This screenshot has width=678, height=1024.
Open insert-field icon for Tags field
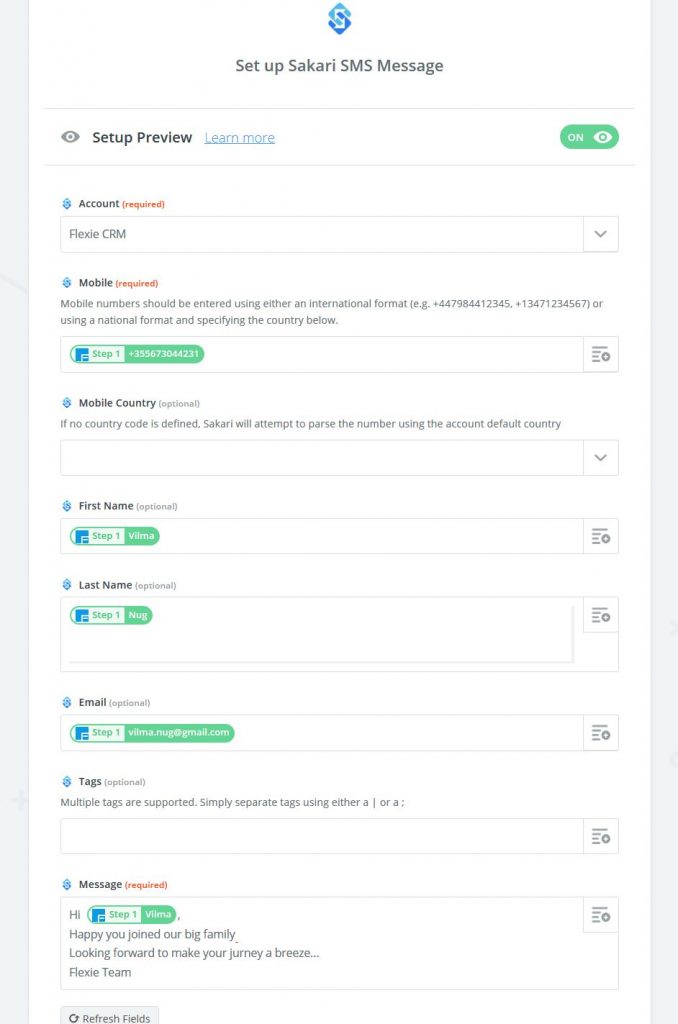600,836
